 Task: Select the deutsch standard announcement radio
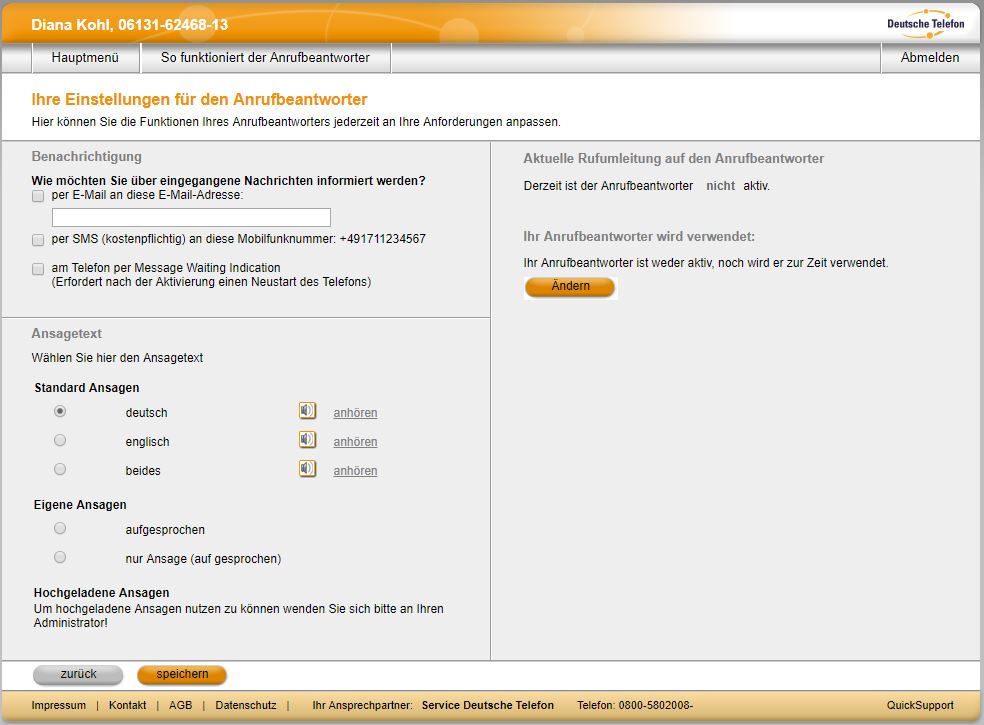(60, 411)
